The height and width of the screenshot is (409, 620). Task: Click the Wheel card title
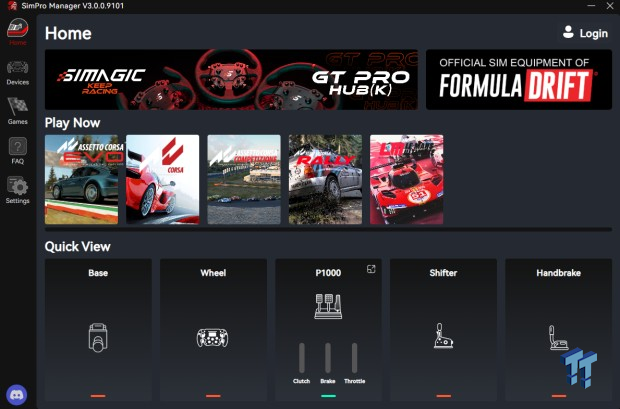213,273
